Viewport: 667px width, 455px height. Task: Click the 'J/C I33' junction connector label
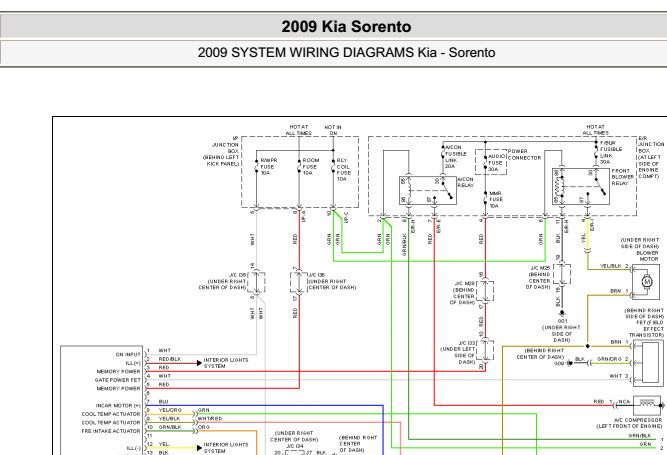coord(467,343)
